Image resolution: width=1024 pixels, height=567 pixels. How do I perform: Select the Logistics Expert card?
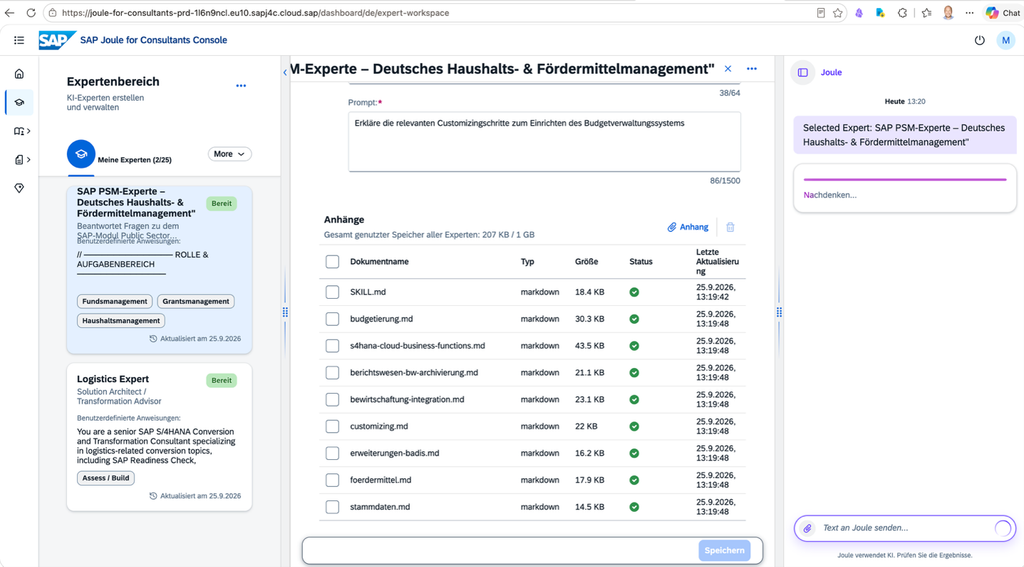[x=159, y=437]
